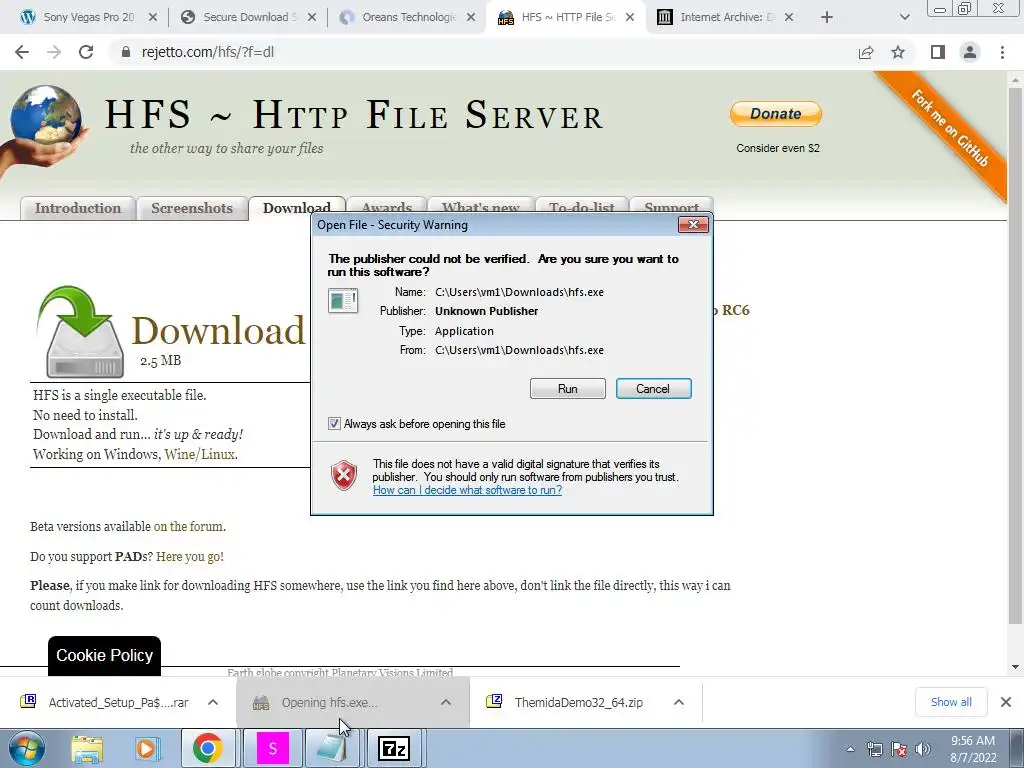Open the Cookie Policy button
Viewport: 1024px width, 768px height.
tap(104, 656)
